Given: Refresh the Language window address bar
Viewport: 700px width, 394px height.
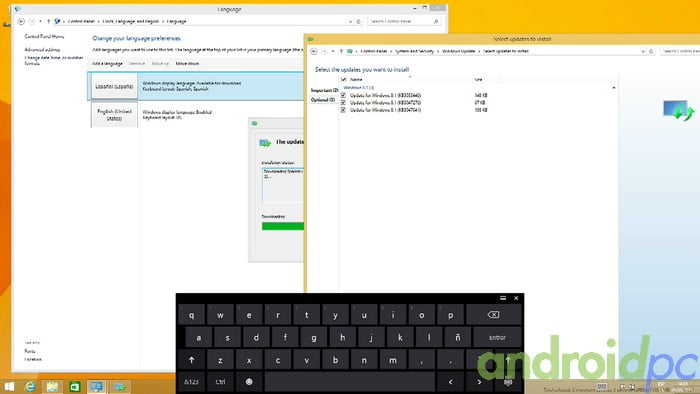Looking at the screenshot, I should 358,21.
